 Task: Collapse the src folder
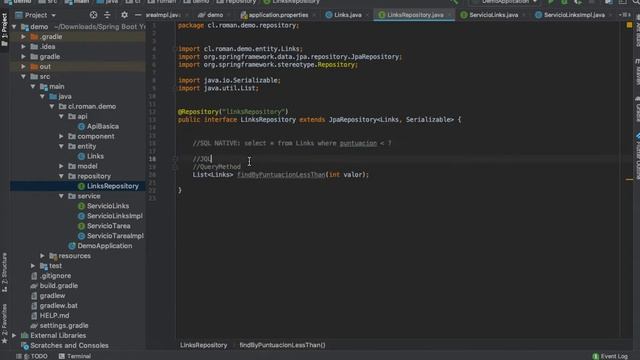pos(23,76)
